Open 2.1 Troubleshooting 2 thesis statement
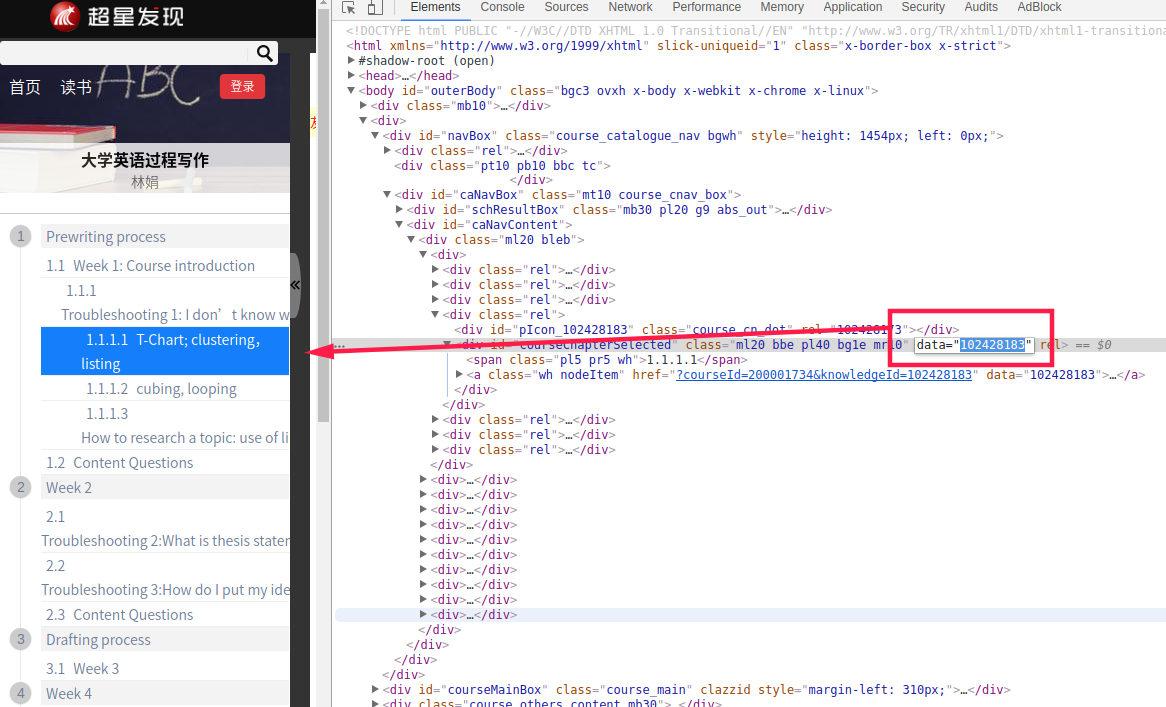The image size is (1166, 707). pos(165,529)
